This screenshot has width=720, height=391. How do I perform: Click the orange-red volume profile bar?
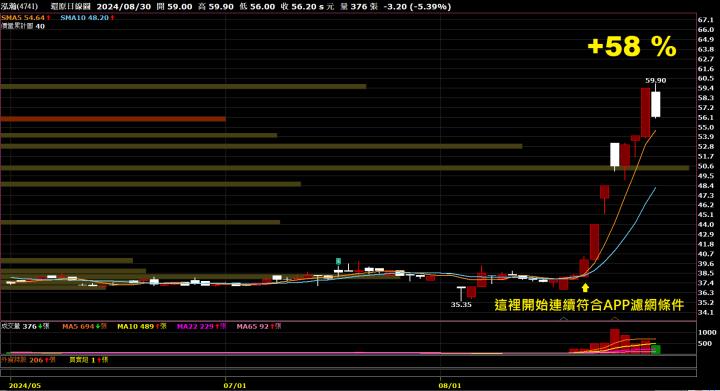(113, 119)
